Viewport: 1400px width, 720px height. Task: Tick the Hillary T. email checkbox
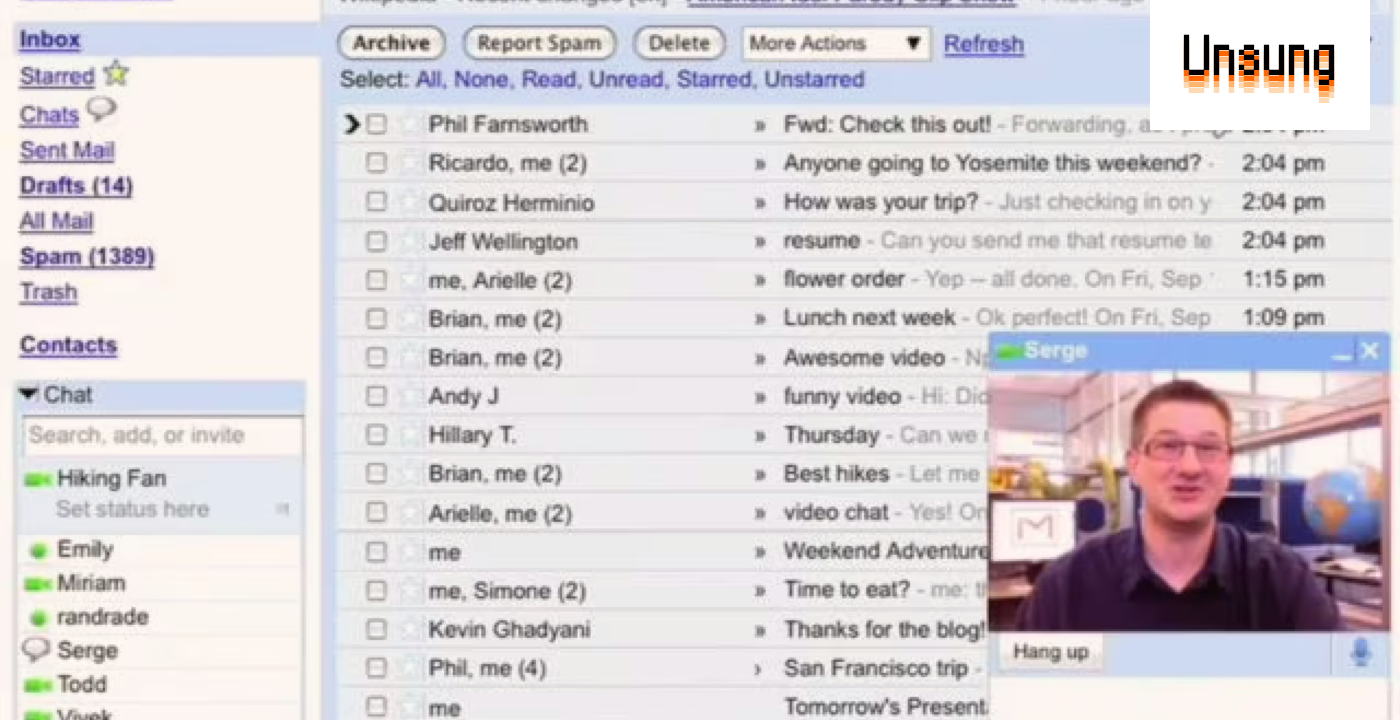point(376,435)
